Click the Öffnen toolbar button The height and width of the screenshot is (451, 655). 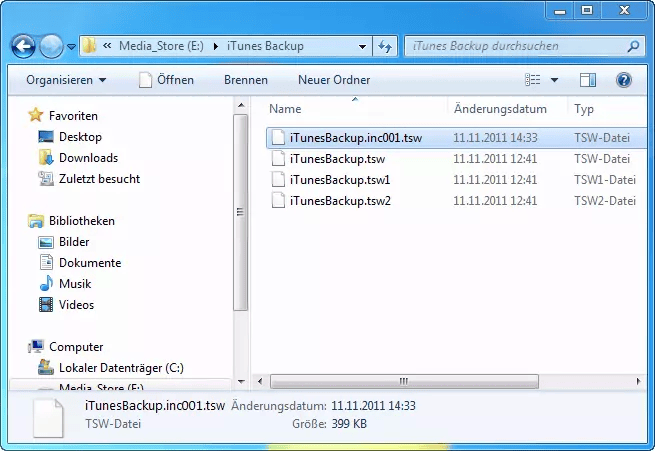[166, 80]
